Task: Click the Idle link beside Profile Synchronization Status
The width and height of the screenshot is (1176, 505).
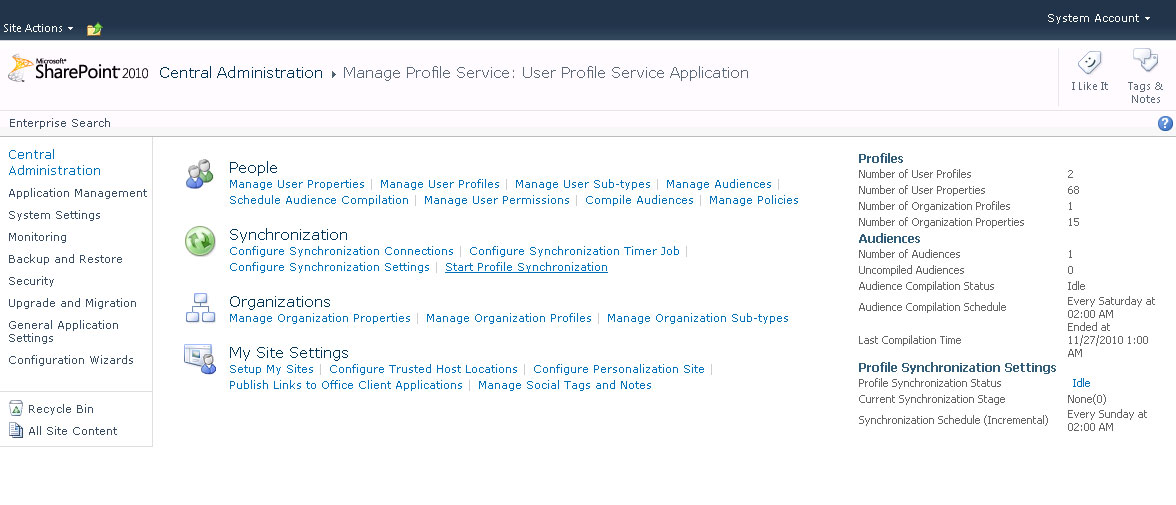Action: (x=1081, y=383)
